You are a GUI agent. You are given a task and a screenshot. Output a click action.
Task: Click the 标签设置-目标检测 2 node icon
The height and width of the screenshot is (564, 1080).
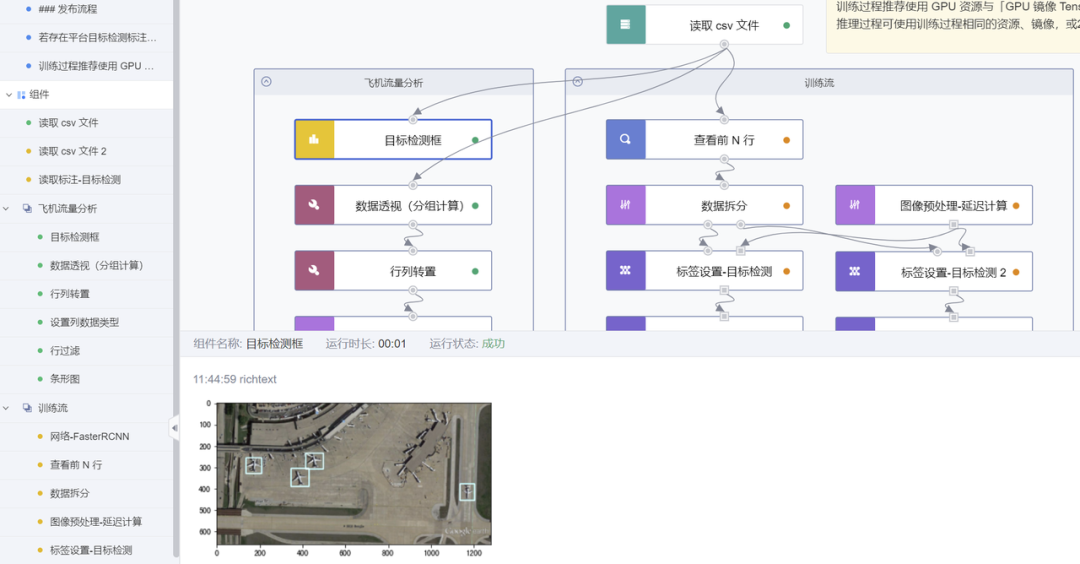point(855,271)
